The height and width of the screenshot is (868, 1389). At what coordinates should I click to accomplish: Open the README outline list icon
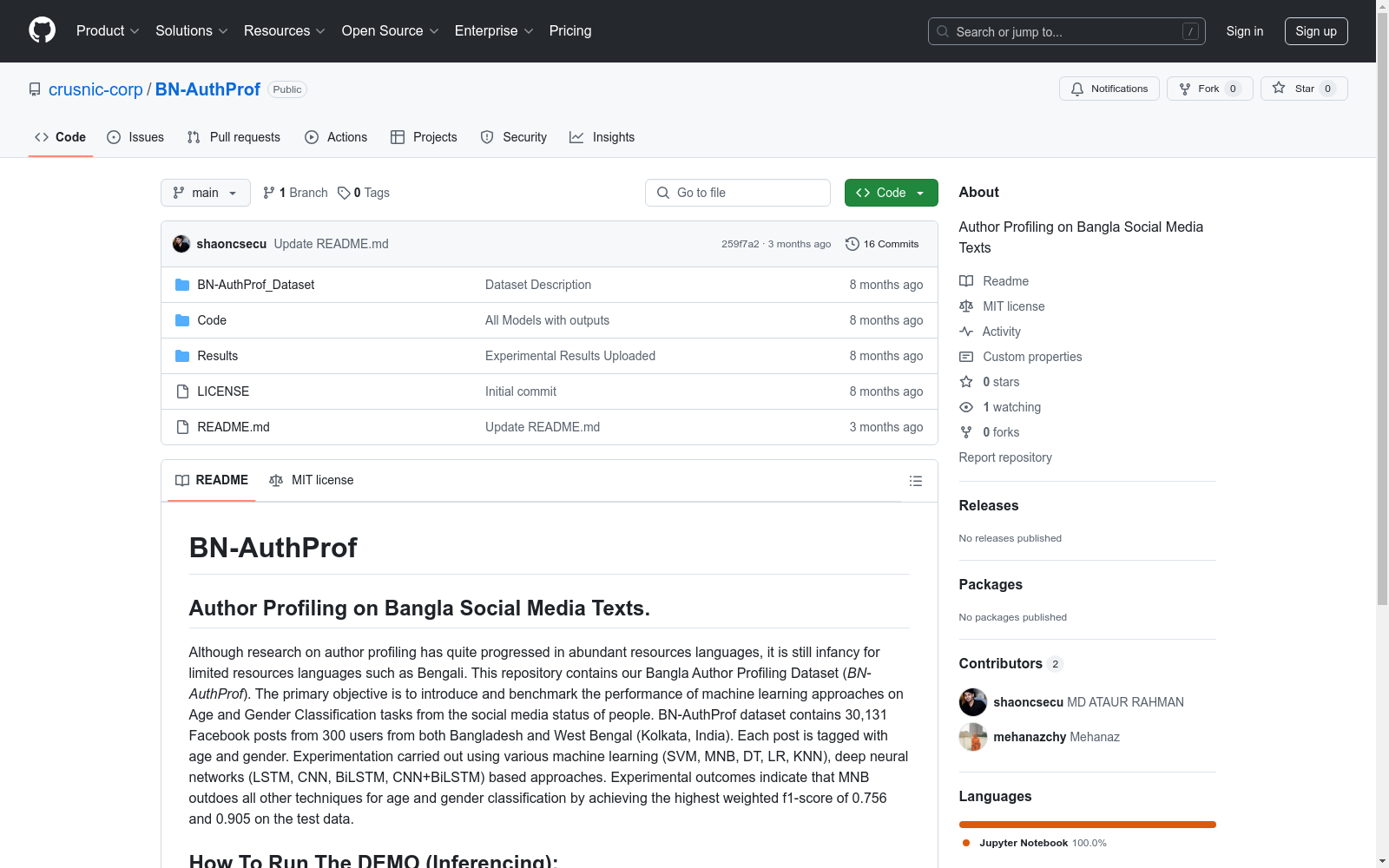[x=916, y=481]
